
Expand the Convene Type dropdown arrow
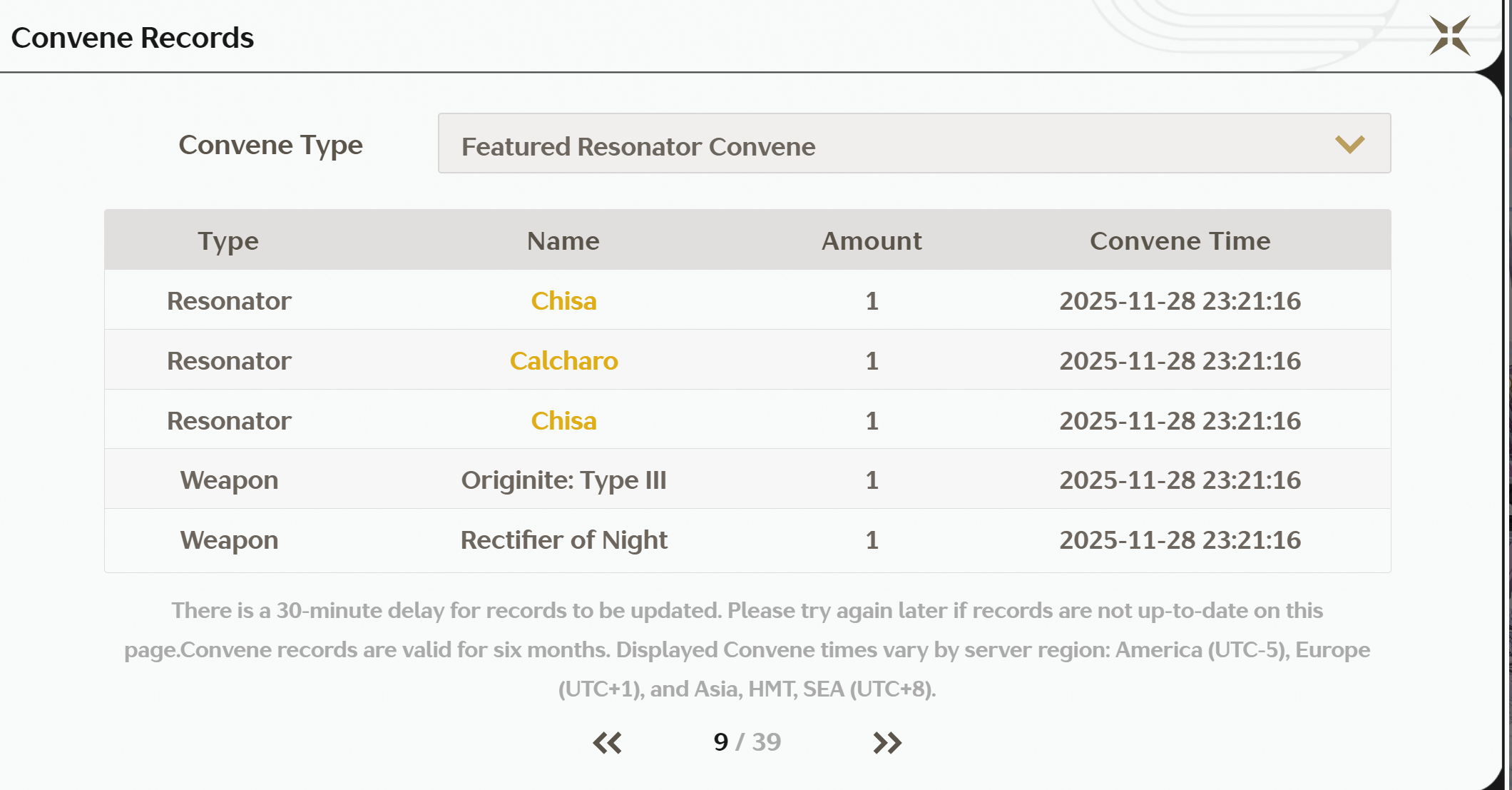click(x=1349, y=144)
